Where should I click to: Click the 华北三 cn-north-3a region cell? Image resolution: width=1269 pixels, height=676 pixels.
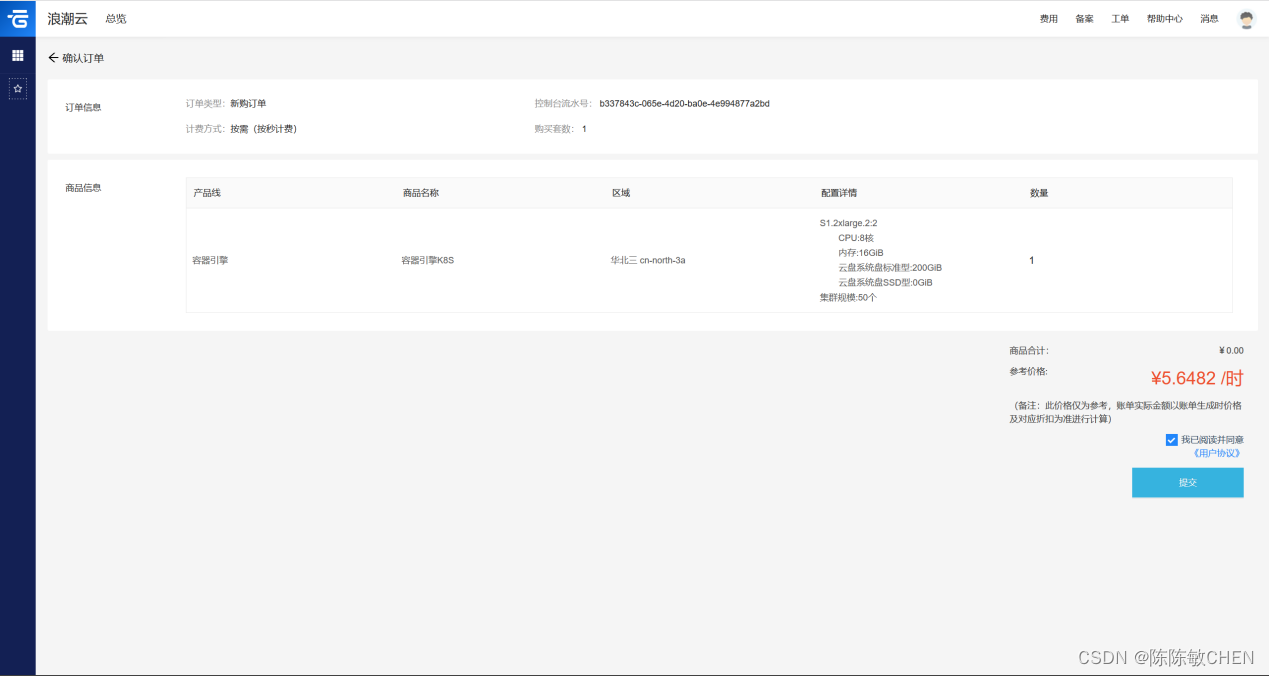point(648,260)
